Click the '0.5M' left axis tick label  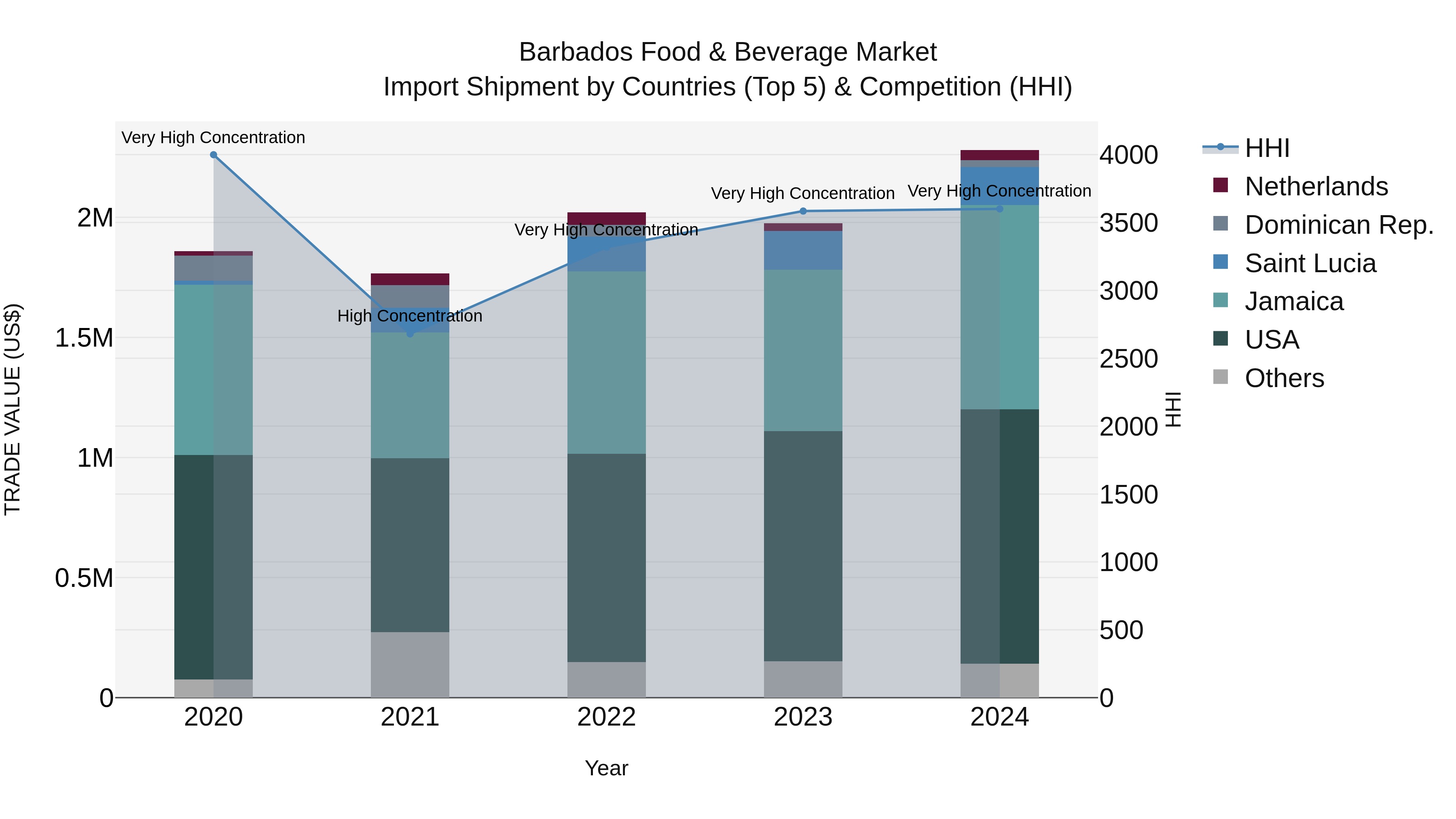(x=84, y=578)
